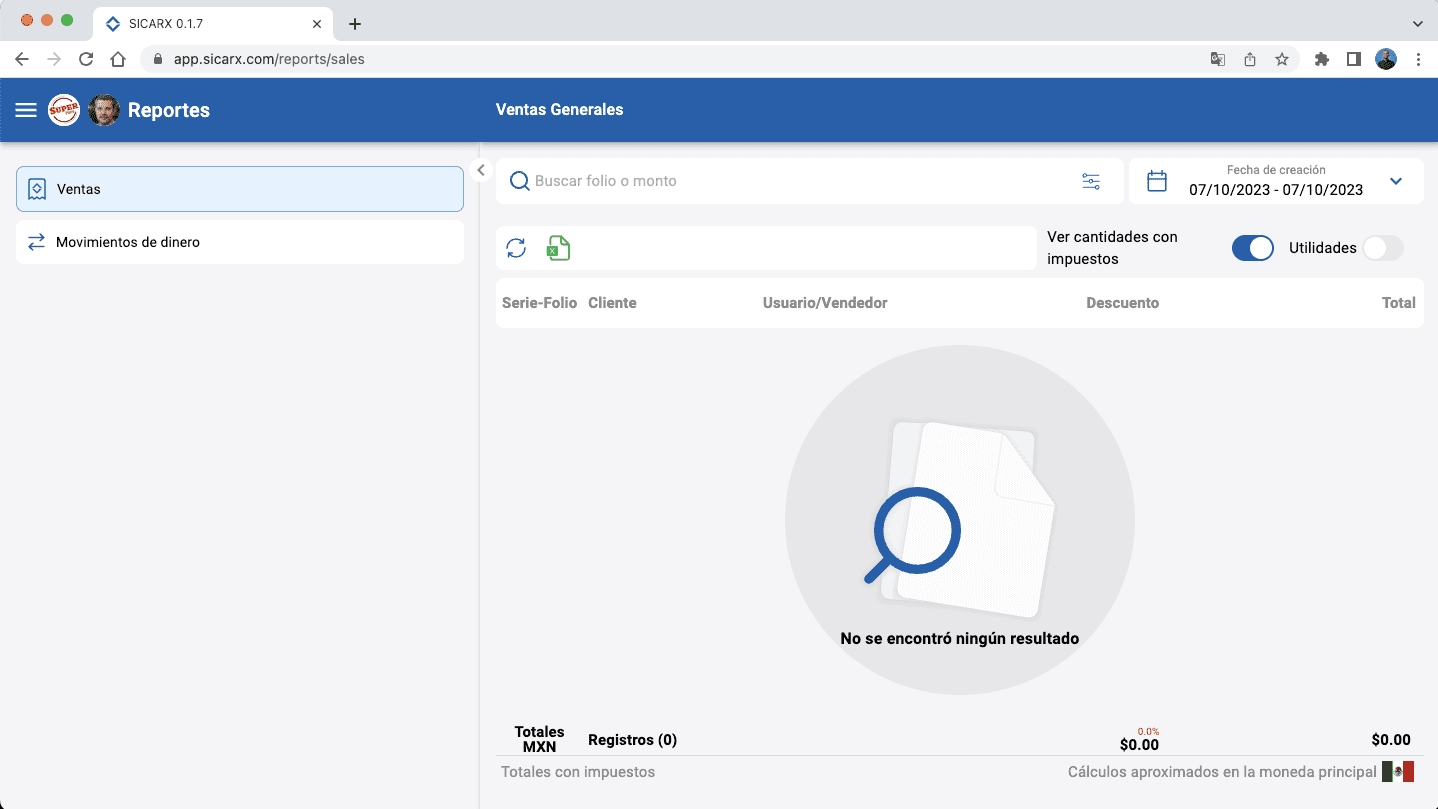Click the Serie-Folio column header
The image size is (1438, 809).
(539, 303)
